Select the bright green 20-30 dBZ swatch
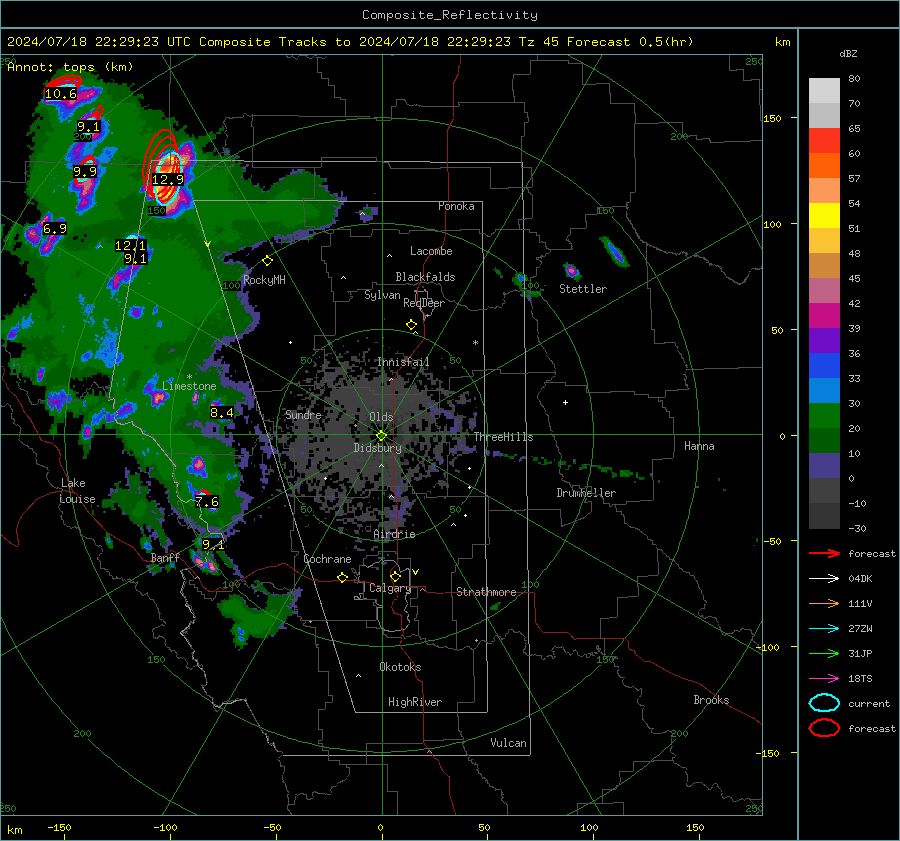This screenshot has width=900, height=841. [824, 416]
